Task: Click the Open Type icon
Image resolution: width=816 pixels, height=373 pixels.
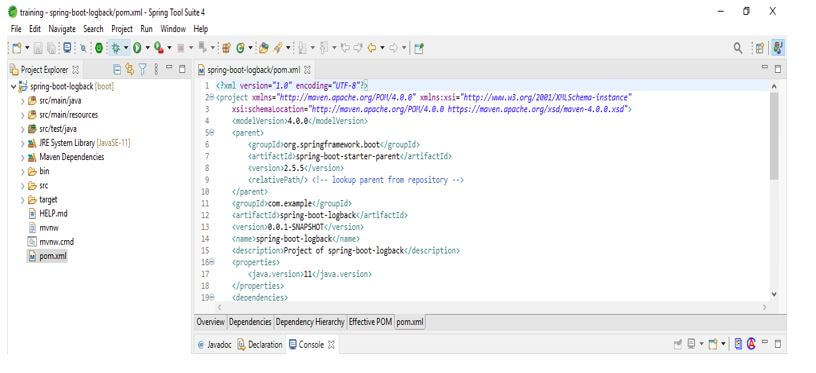Action: pyautogui.click(x=263, y=48)
